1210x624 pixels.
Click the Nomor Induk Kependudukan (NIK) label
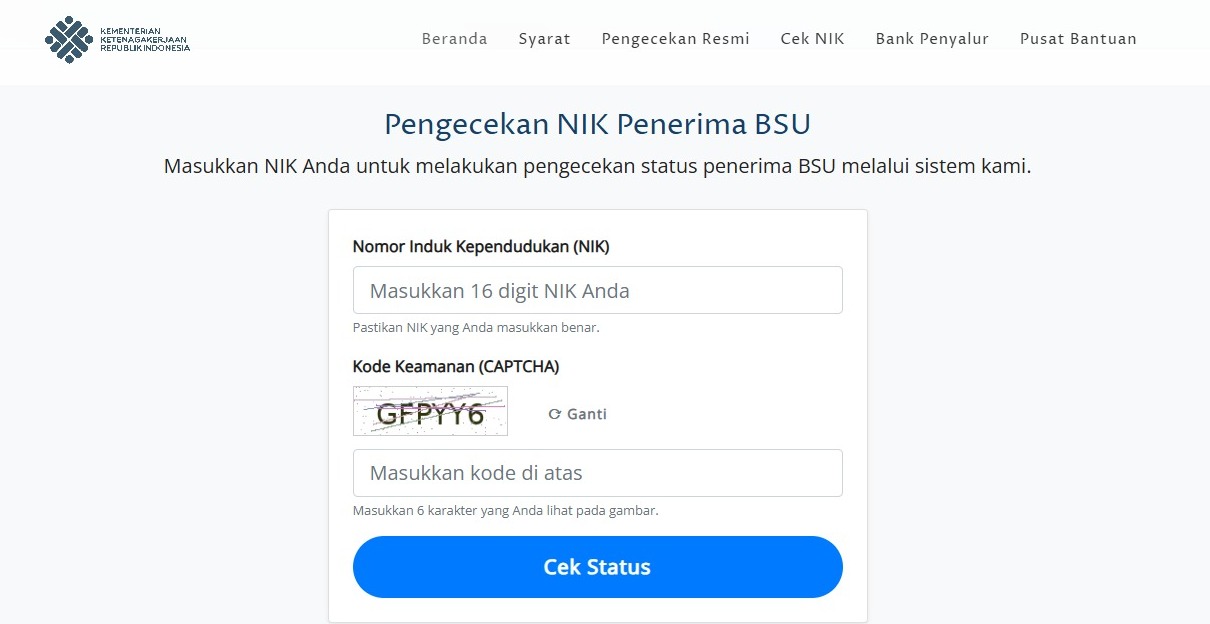click(481, 246)
